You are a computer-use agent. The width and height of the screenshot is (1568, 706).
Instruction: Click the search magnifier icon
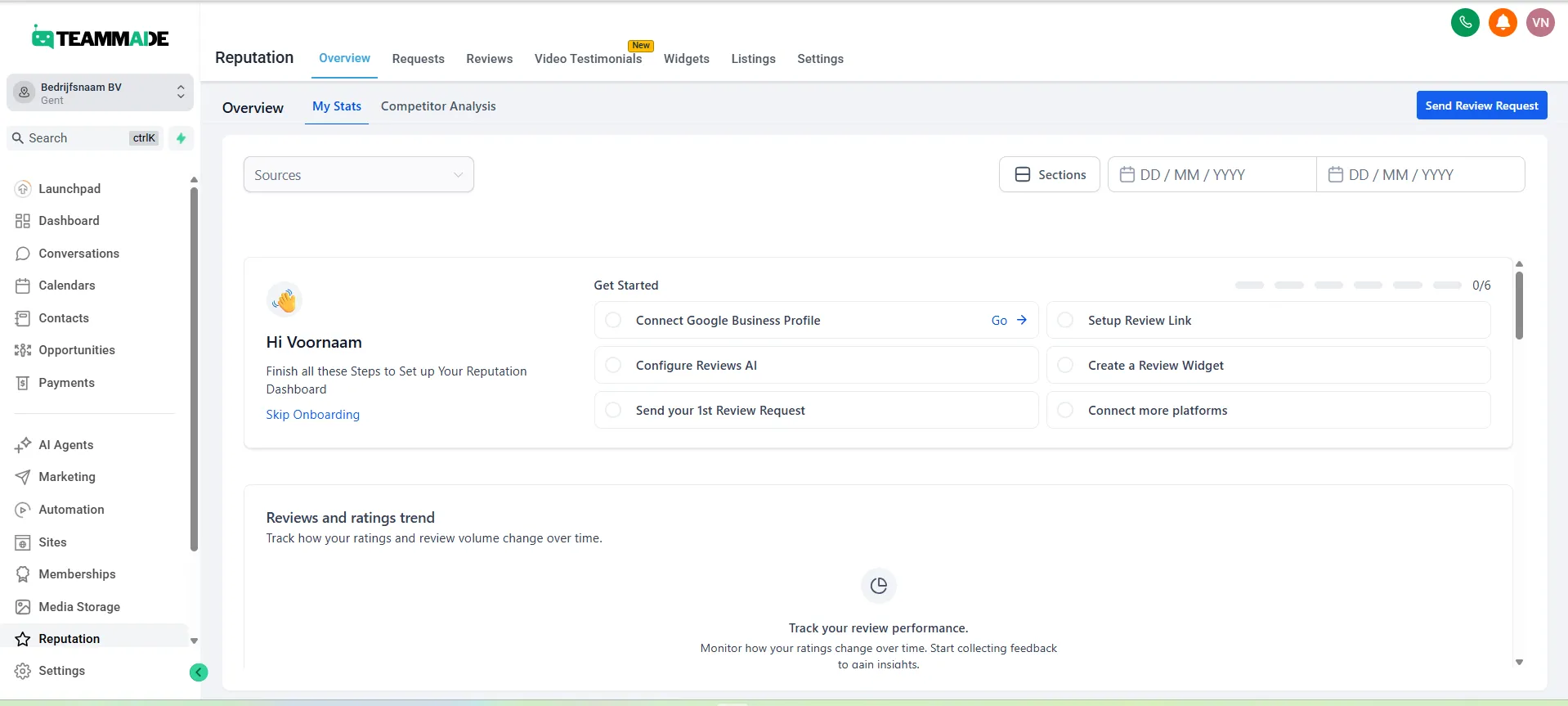point(18,138)
